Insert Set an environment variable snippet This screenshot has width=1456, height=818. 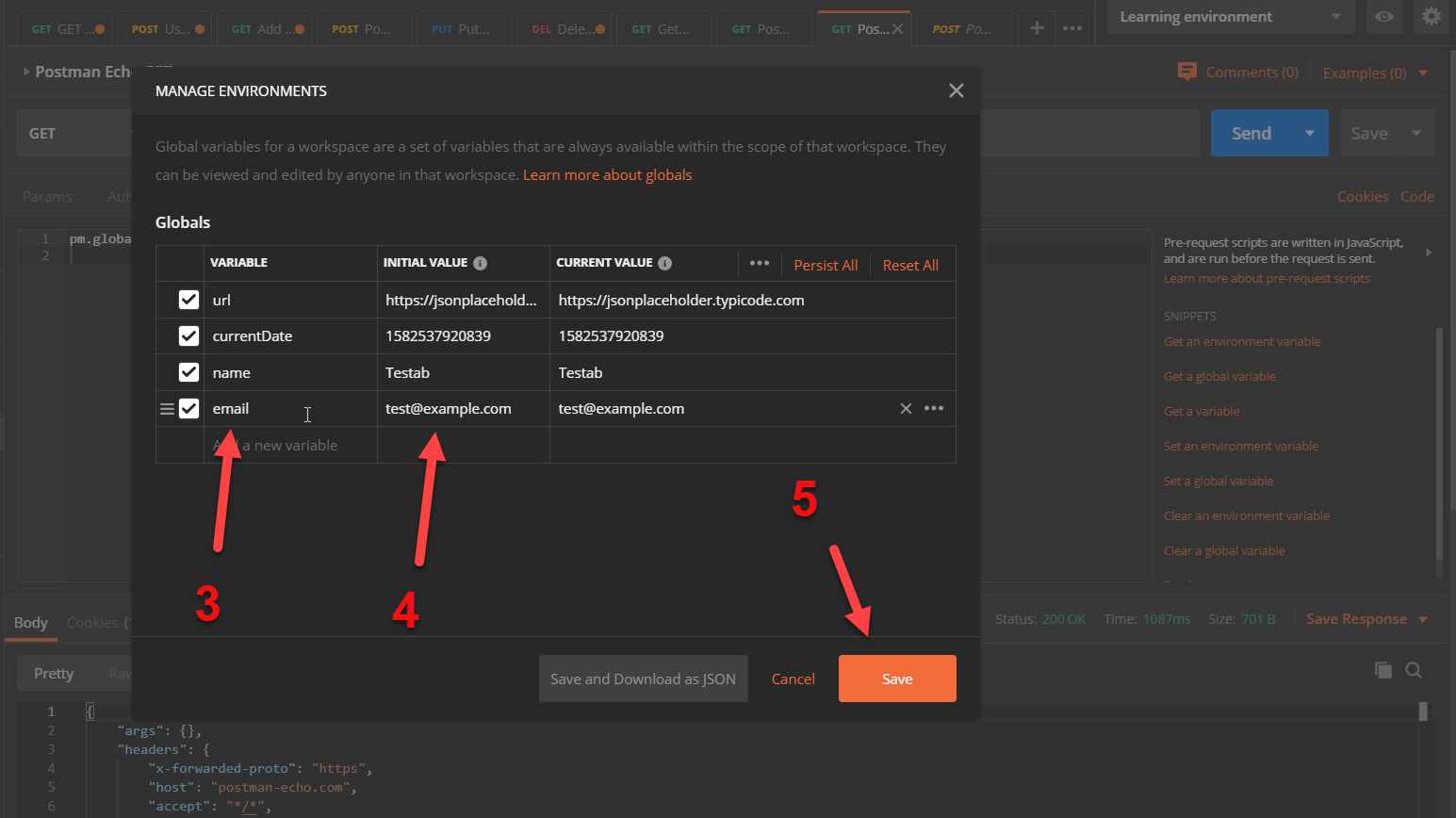1241,446
